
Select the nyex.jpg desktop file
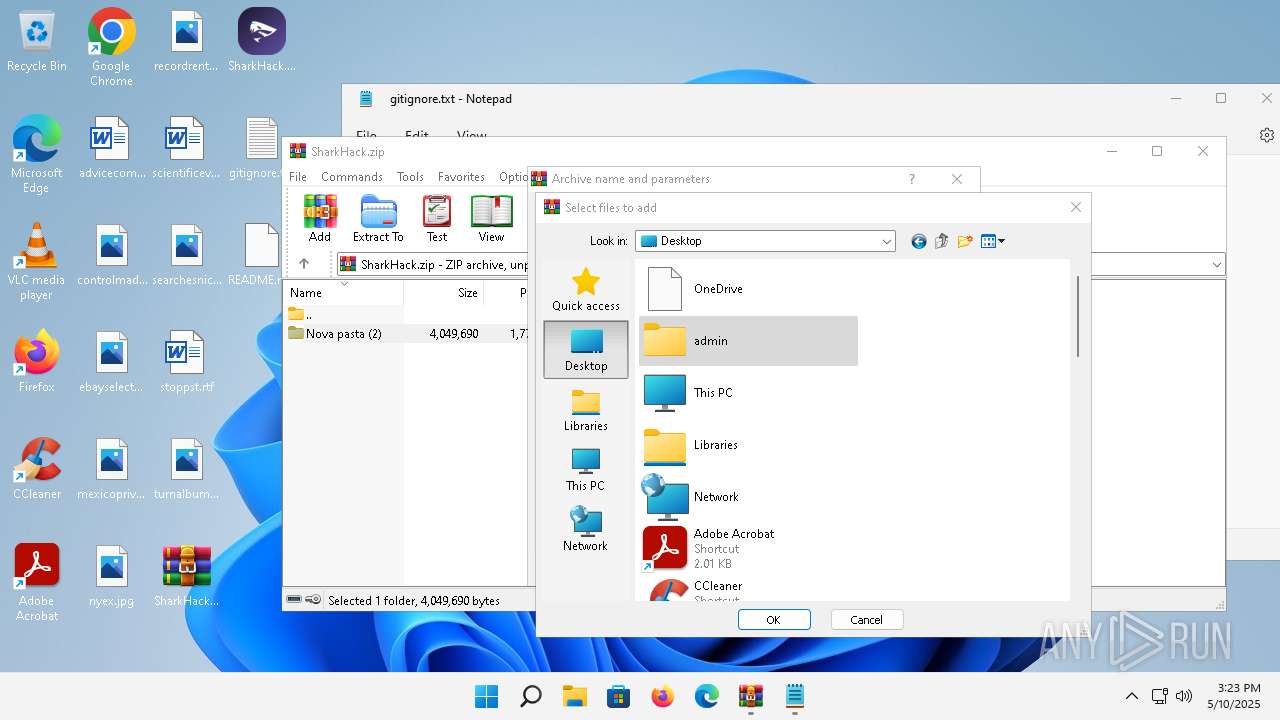[x=111, y=576]
